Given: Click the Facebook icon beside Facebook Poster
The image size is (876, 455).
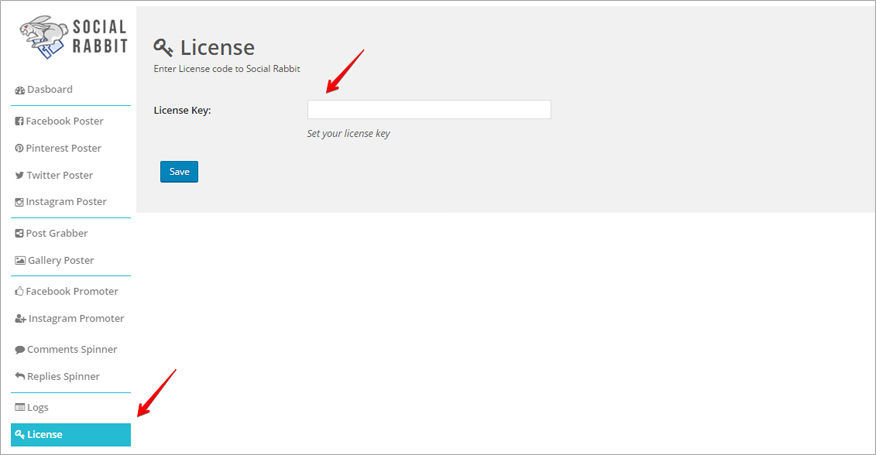Looking at the screenshot, I should pyautogui.click(x=19, y=121).
